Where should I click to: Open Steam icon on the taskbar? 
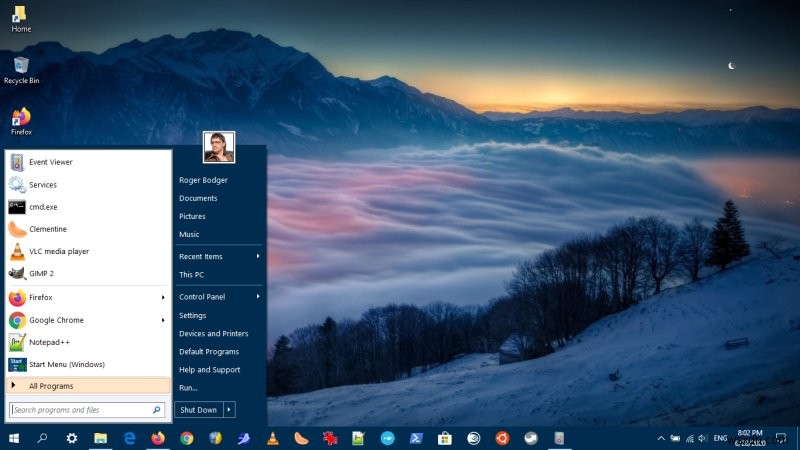pyautogui.click(x=531, y=438)
